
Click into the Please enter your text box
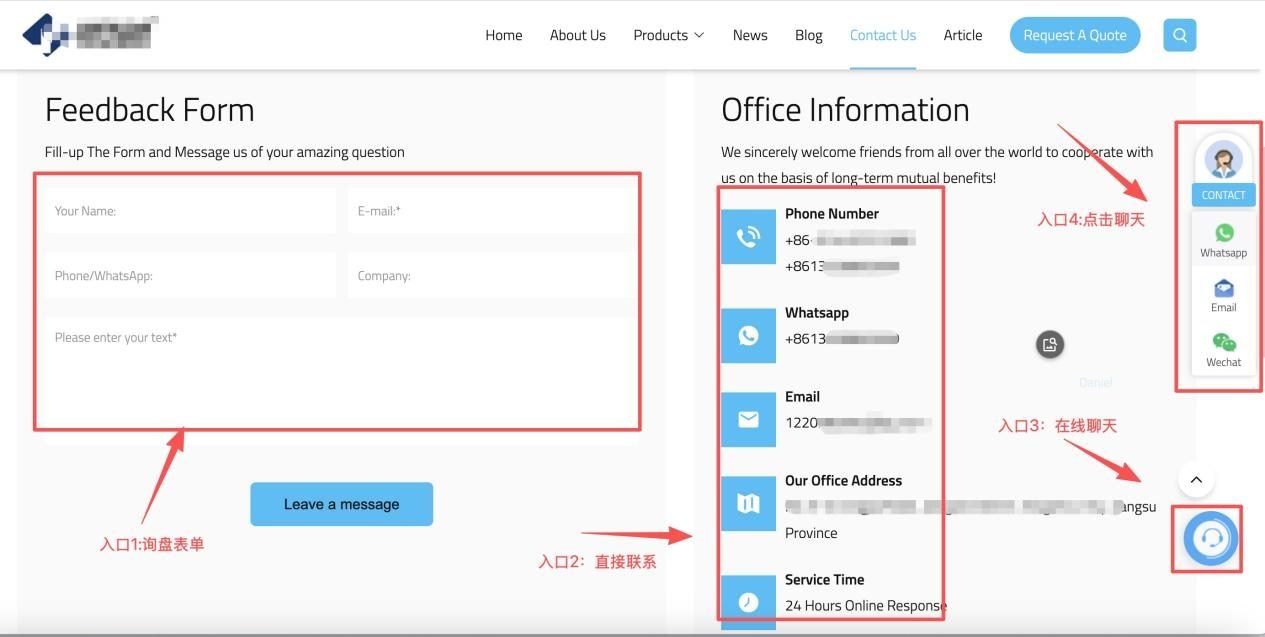[x=339, y=381]
